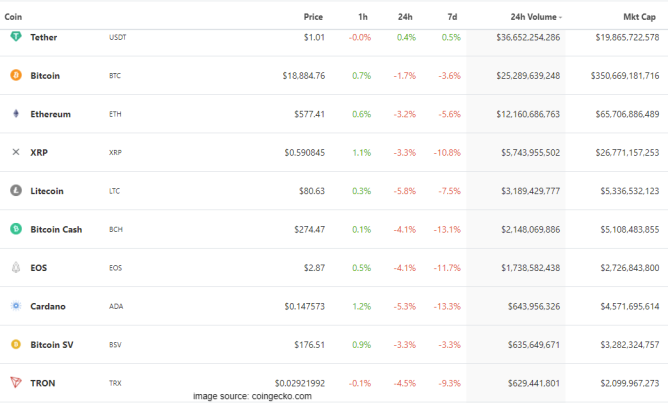Select Bitcoin SV price $176.51
This screenshot has height=403, width=668.
pos(309,345)
